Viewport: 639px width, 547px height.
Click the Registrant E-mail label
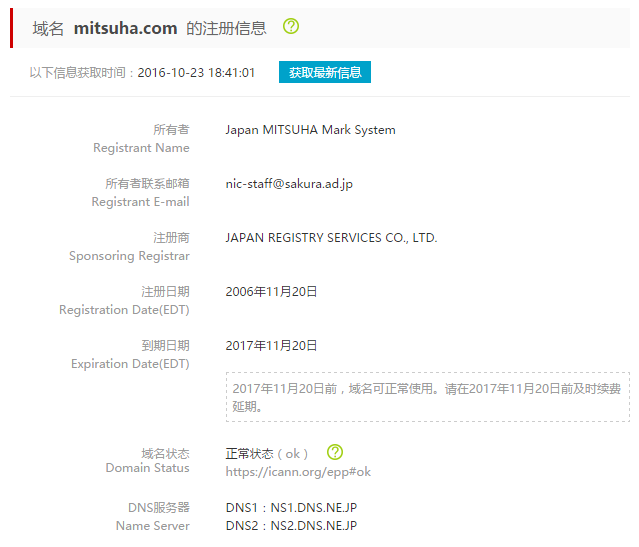tap(141, 202)
